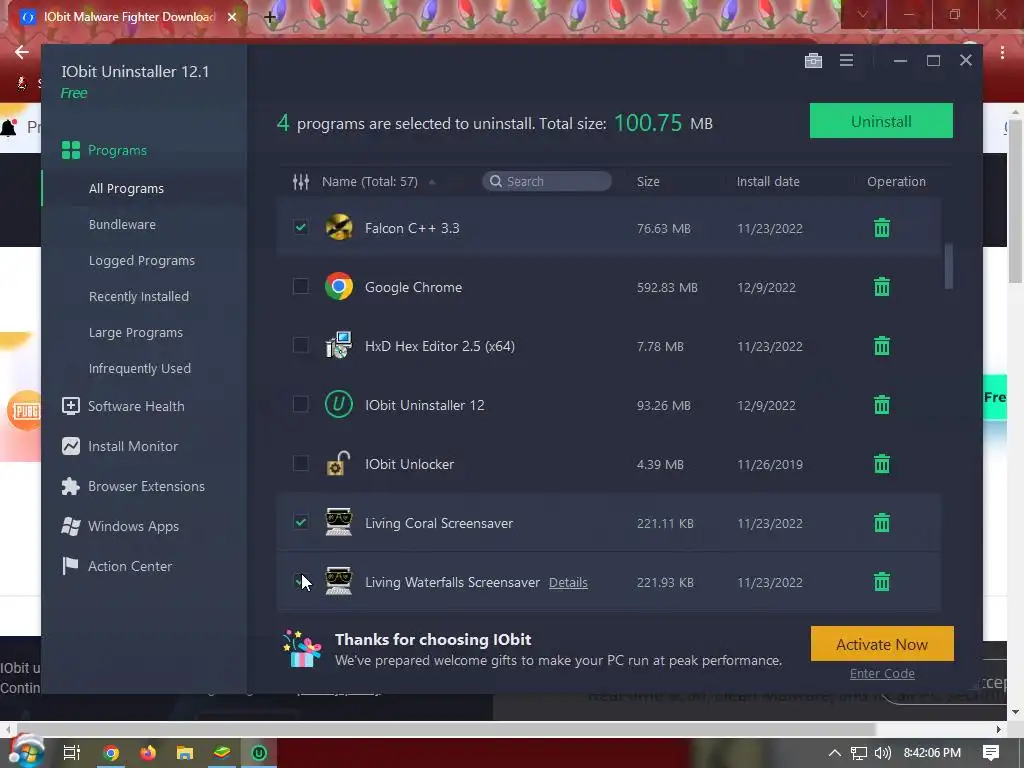This screenshot has height=768, width=1024.
Task: Open Firefox from the taskbar
Action: (x=148, y=753)
